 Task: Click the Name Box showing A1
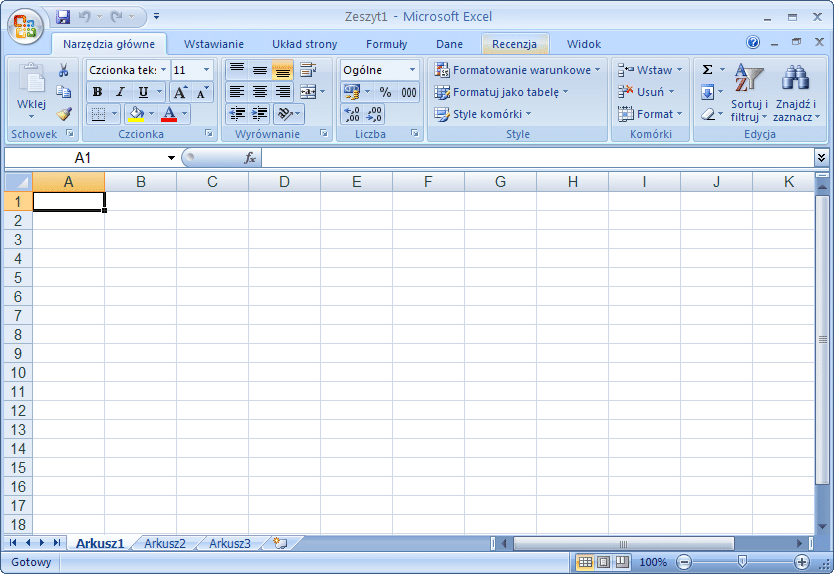click(x=83, y=158)
